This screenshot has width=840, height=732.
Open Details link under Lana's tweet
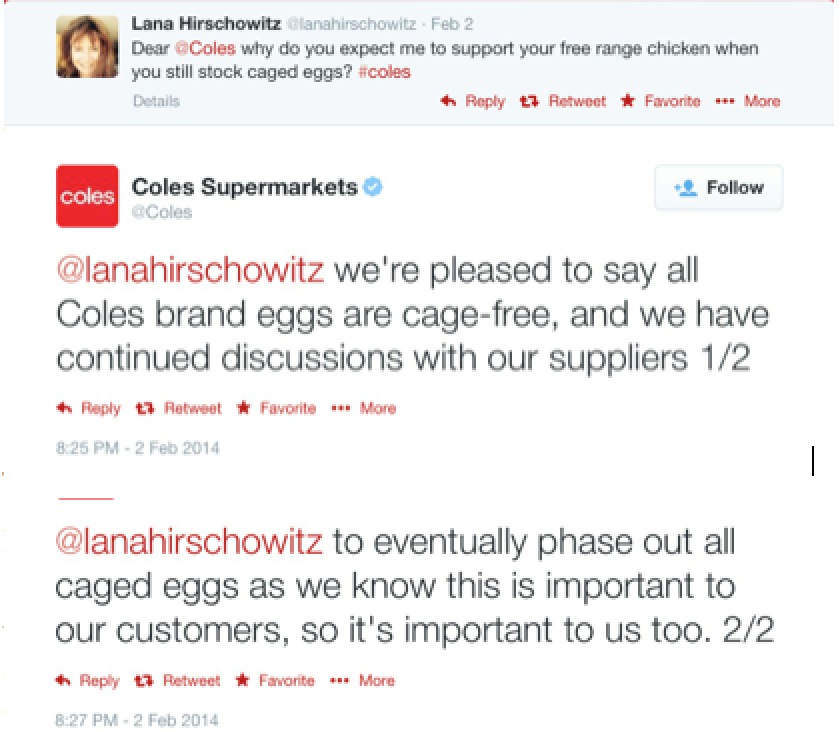tap(156, 101)
